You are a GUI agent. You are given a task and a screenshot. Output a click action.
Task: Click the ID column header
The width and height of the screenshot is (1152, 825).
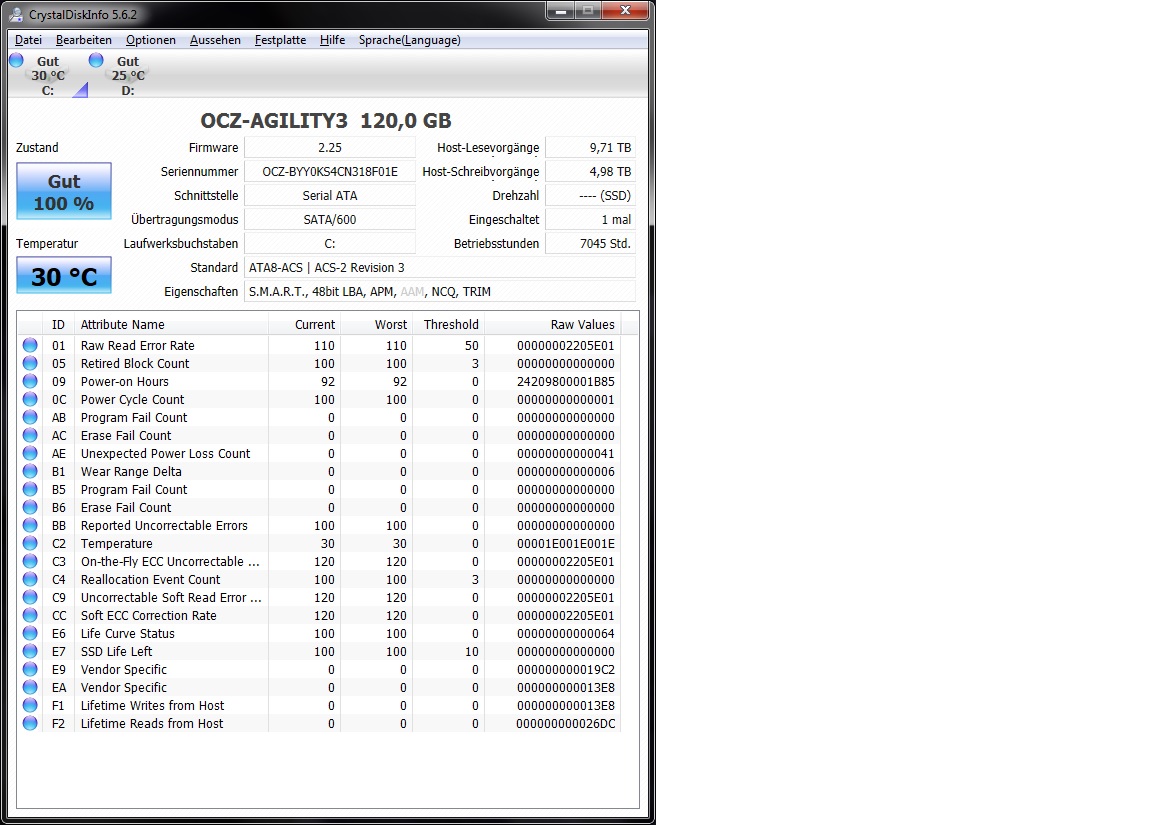click(59, 324)
